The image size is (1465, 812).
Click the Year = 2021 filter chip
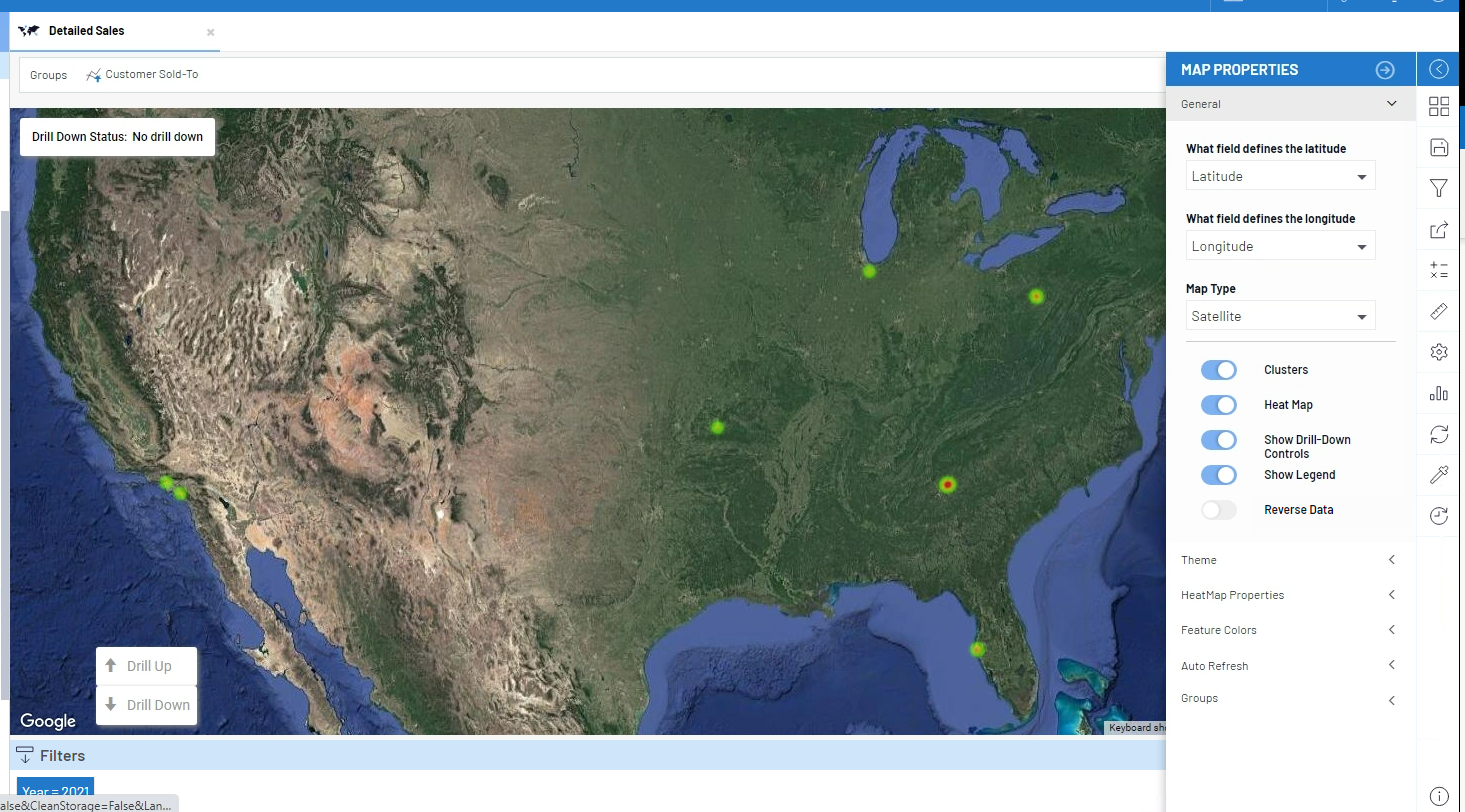pyautogui.click(x=54, y=790)
